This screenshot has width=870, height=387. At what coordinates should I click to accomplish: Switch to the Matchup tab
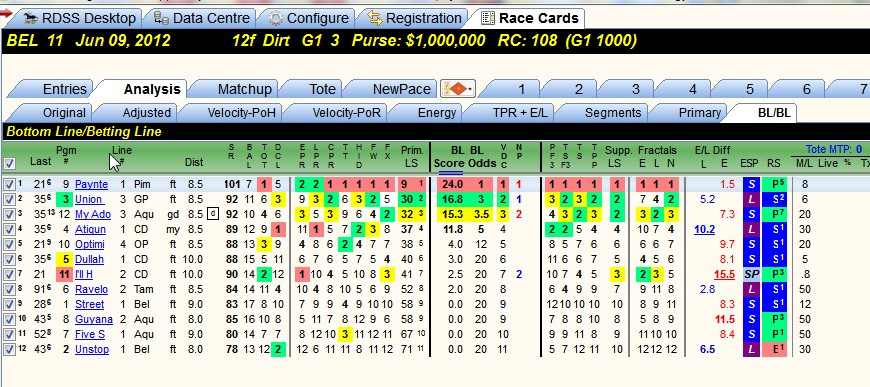(x=245, y=89)
